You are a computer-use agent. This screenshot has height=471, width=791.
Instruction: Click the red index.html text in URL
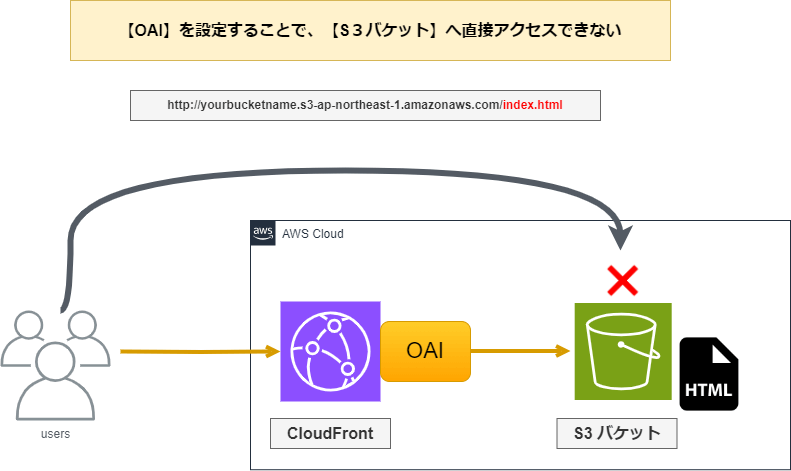click(x=533, y=105)
